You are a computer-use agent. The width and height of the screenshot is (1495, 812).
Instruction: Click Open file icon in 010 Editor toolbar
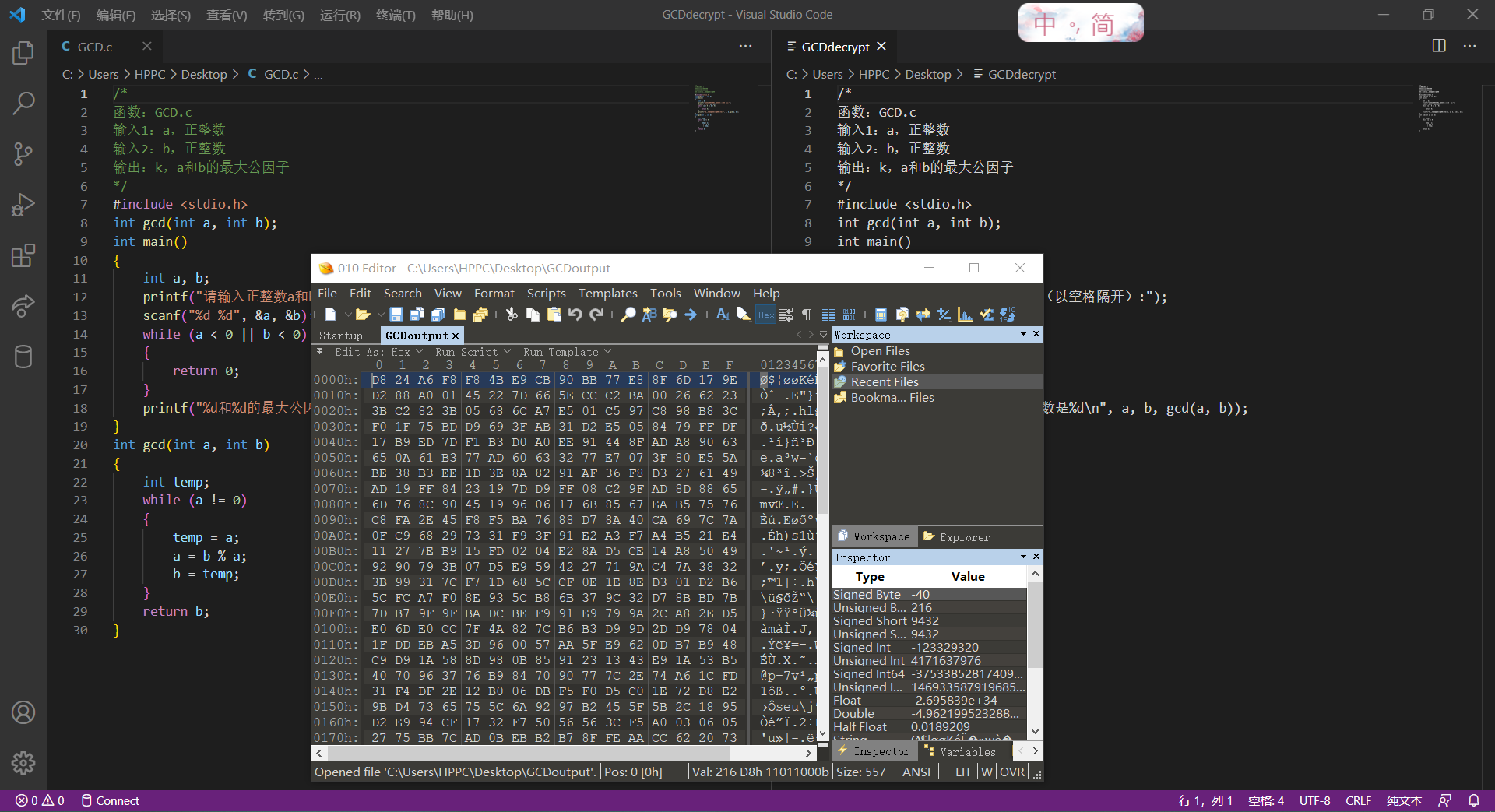[363, 315]
